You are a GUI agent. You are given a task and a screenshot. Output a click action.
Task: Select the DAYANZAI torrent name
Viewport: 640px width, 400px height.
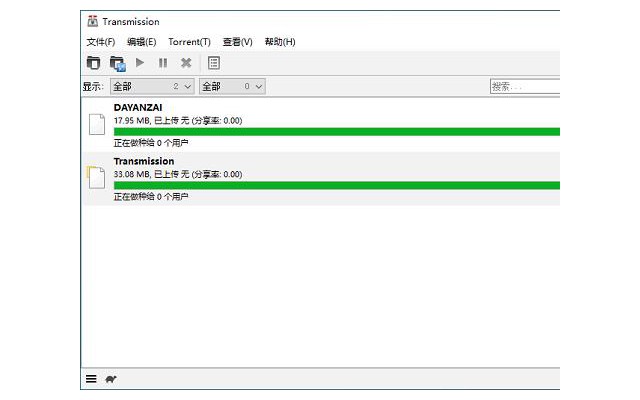pyautogui.click(x=138, y=108)
